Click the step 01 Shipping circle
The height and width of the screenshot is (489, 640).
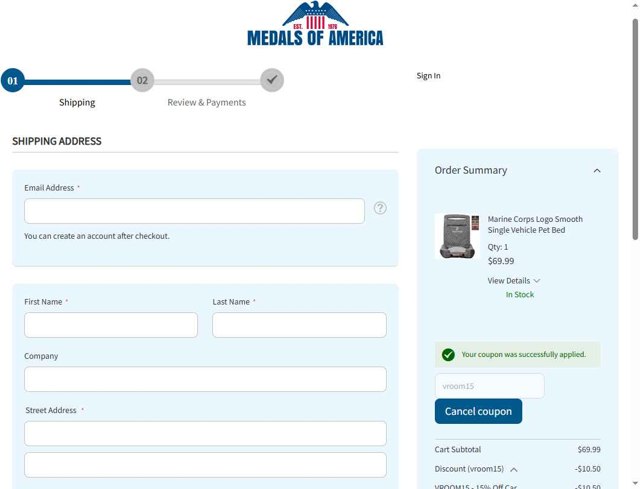(x=13, y=80)
